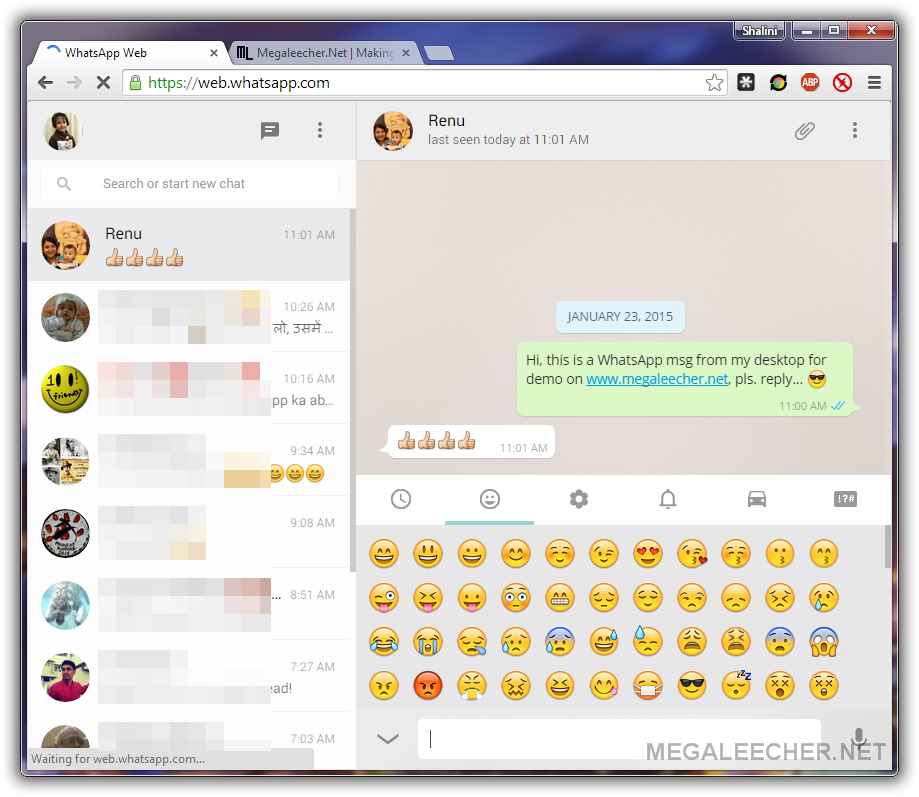
Task: Open the chat from 8:51 AM
Action: [x=189, y=605]
